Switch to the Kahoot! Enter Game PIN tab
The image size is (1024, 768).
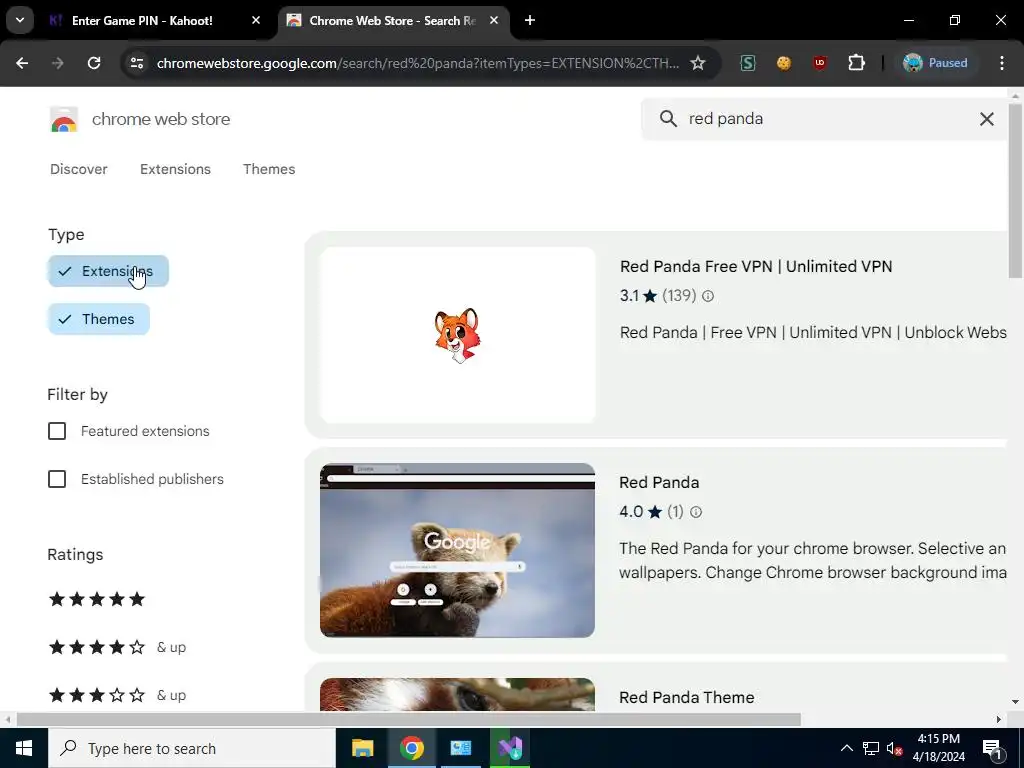(x=142, y=20)
